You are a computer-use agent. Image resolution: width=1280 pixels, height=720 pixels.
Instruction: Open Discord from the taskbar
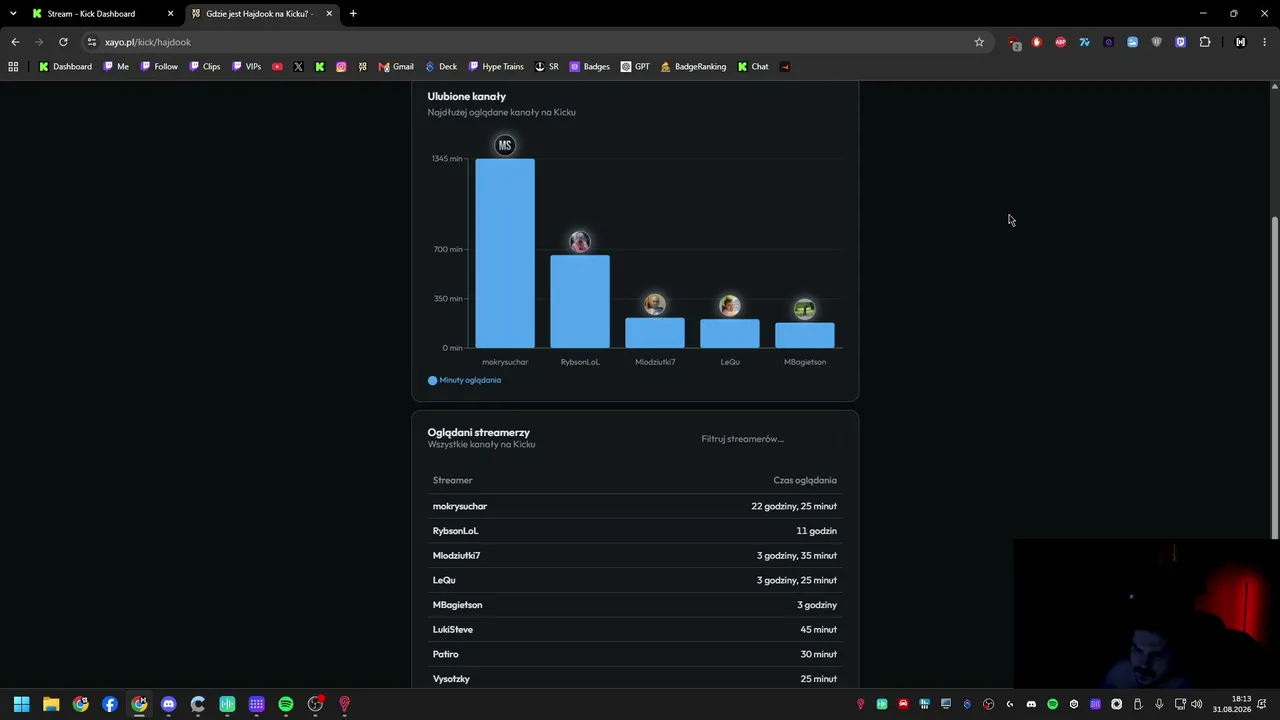point(168,704)
